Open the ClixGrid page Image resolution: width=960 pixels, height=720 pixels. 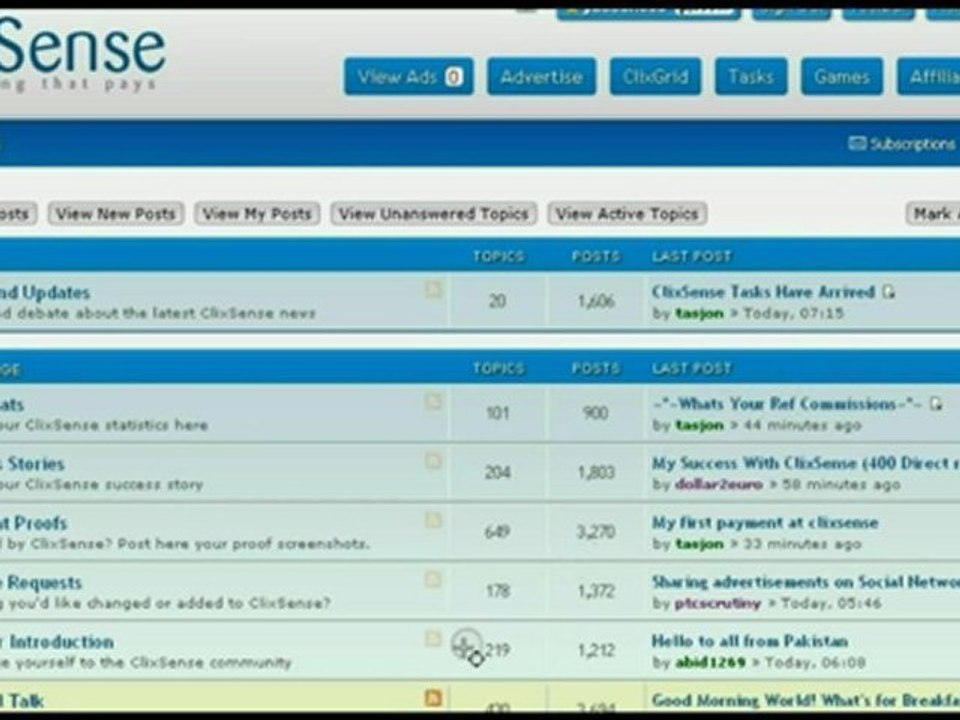[655, 77]
